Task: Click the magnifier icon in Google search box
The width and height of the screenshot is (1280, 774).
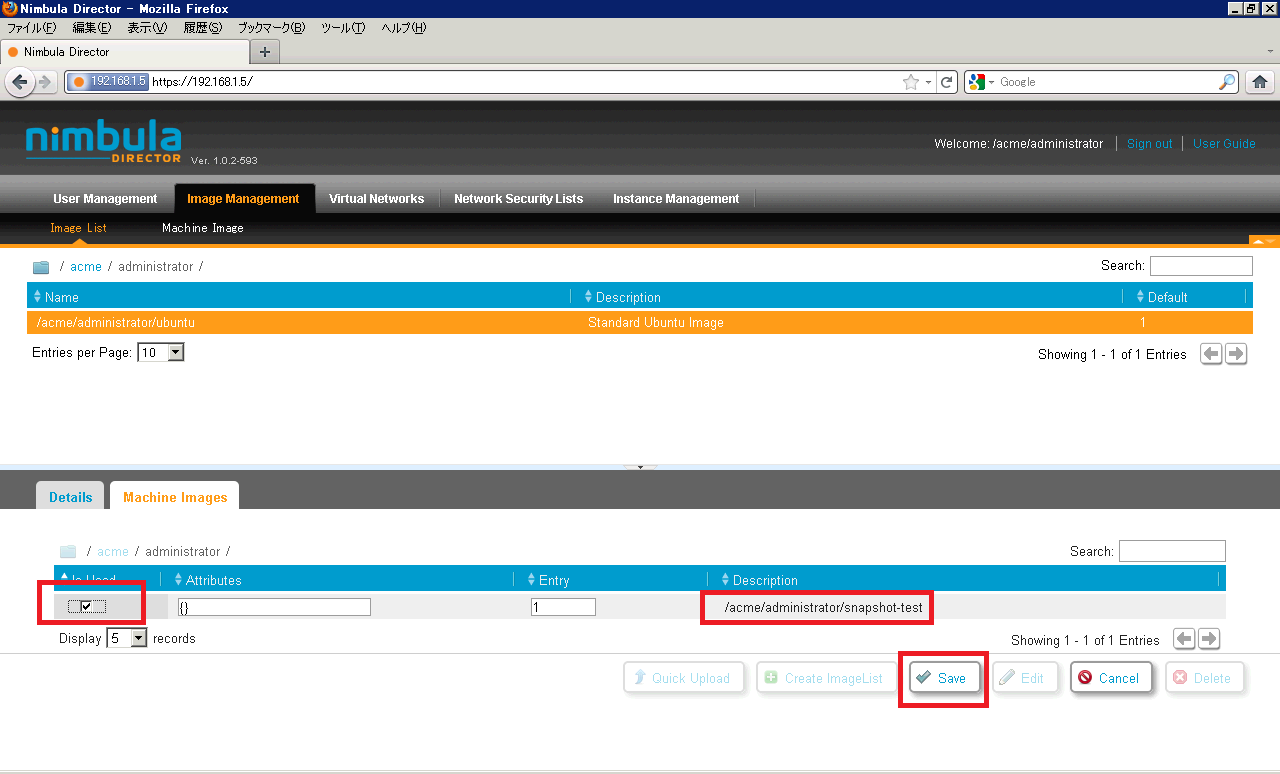Action: [x=1227, y=82]
